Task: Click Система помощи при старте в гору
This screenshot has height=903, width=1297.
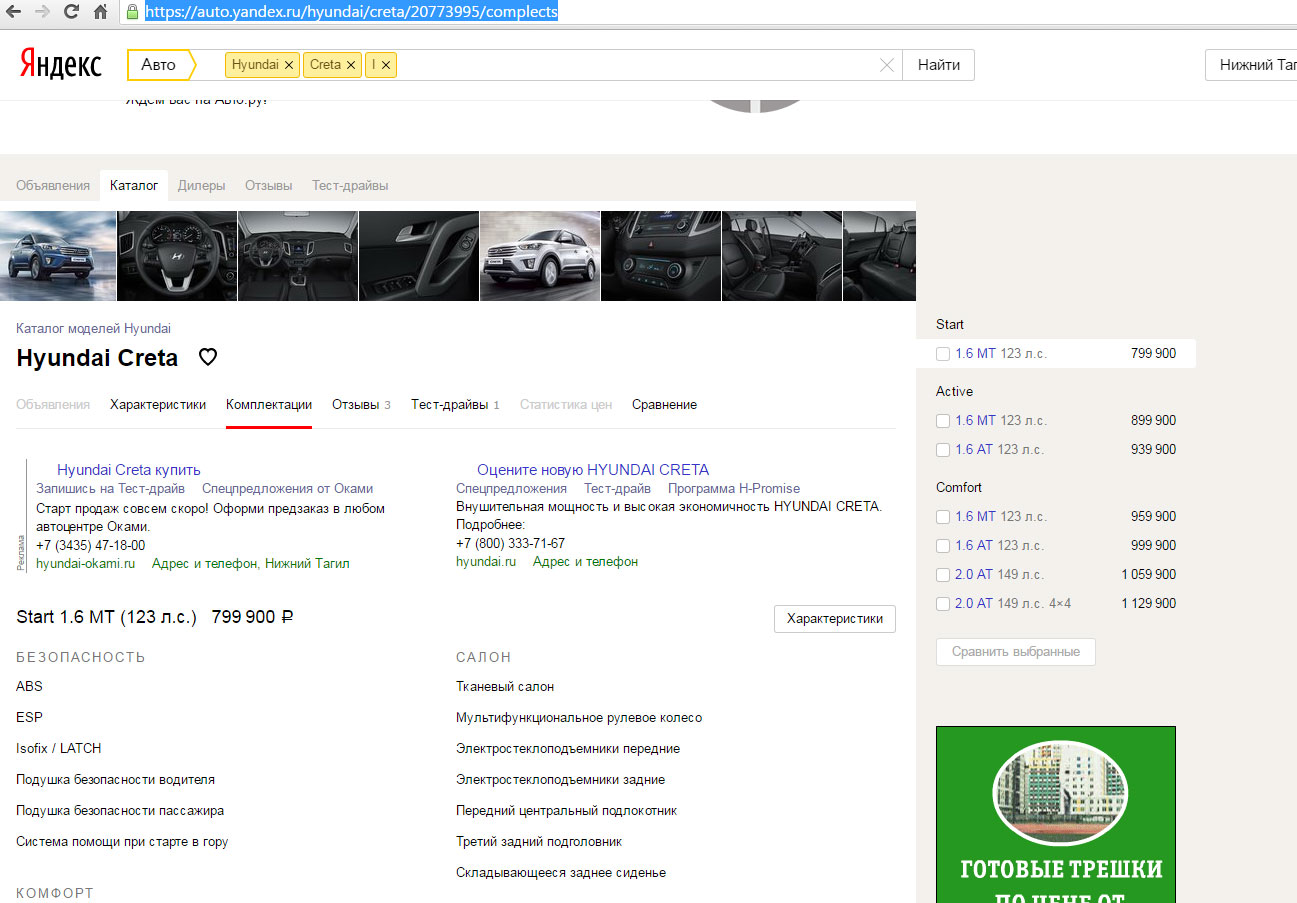Action: pyautogui.click(x=122, y=842)
